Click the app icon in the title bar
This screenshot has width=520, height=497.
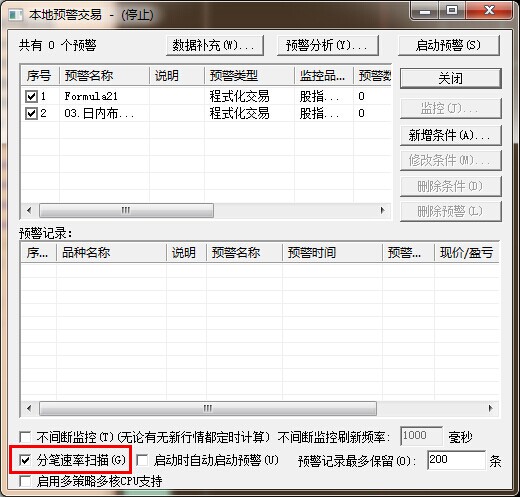point(16,15)
